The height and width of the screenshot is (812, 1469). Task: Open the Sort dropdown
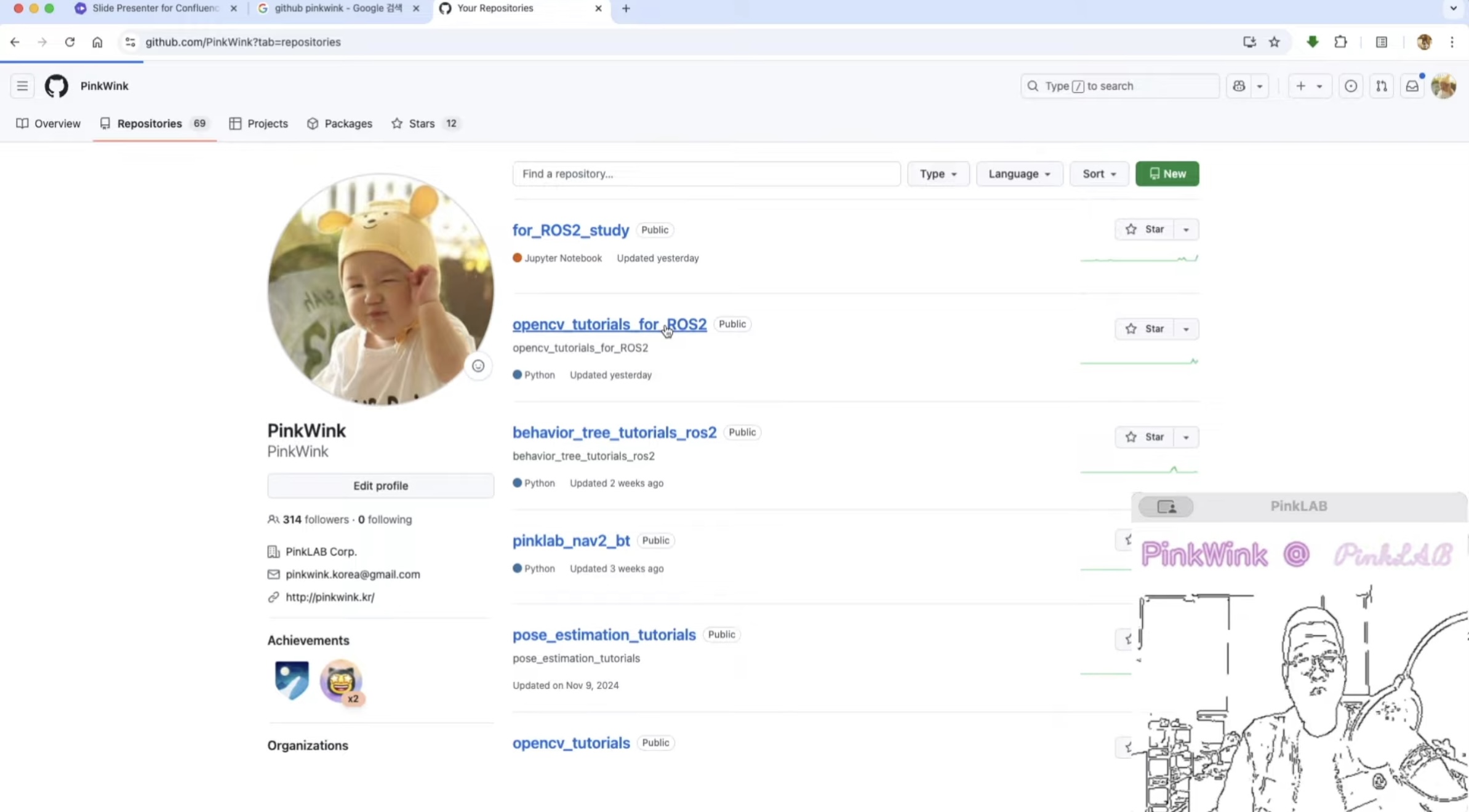pyautogui.click(x=1099, y=174)
